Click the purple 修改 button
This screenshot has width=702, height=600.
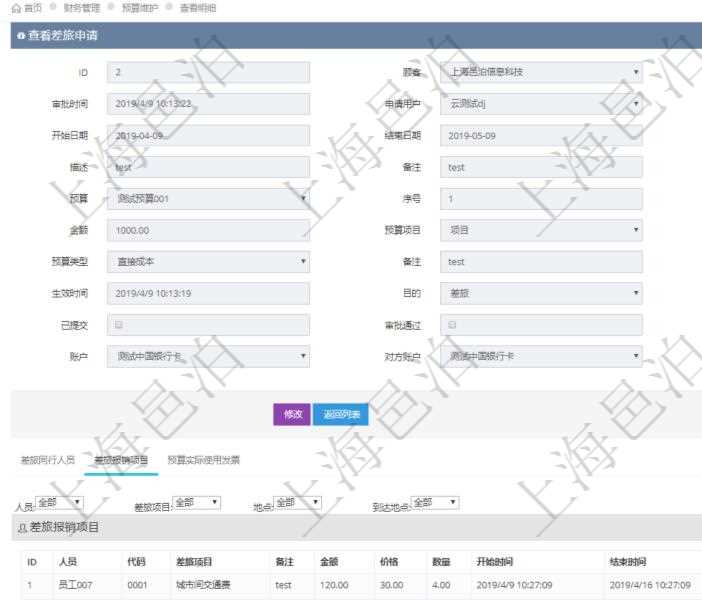292,414
